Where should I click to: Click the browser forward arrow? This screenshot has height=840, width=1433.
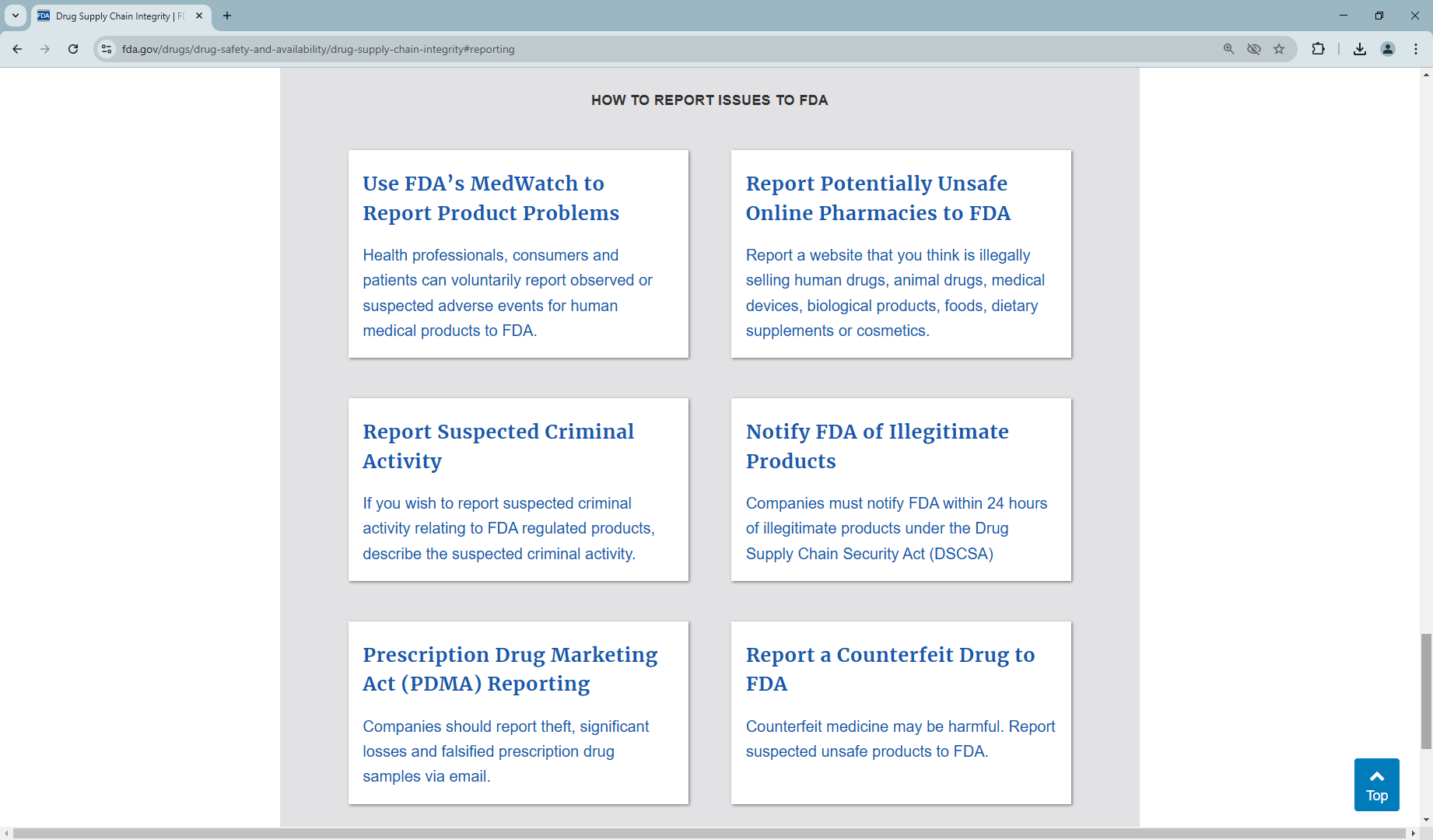(45, 49)
